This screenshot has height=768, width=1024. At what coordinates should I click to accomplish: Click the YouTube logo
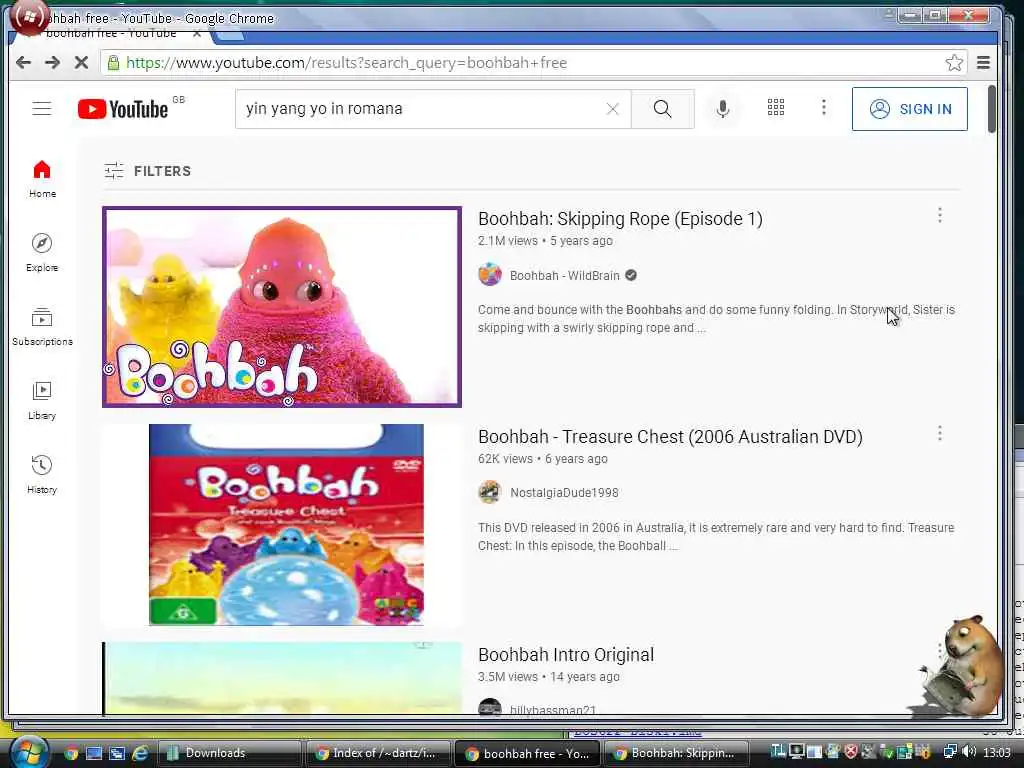click(123, 108)
